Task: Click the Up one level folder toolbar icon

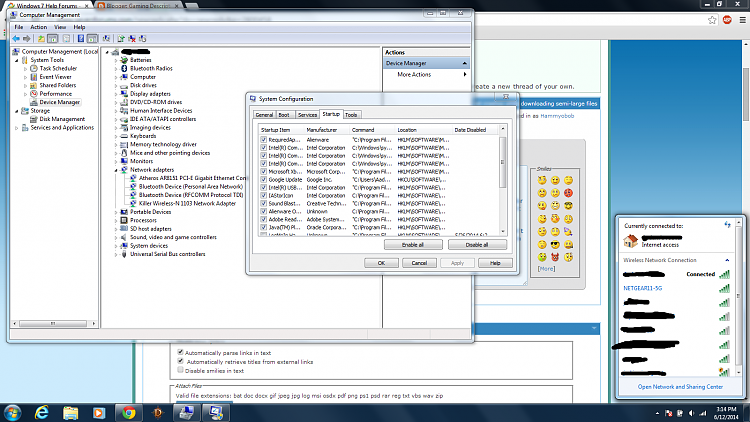Action: (x=41, y=39)
